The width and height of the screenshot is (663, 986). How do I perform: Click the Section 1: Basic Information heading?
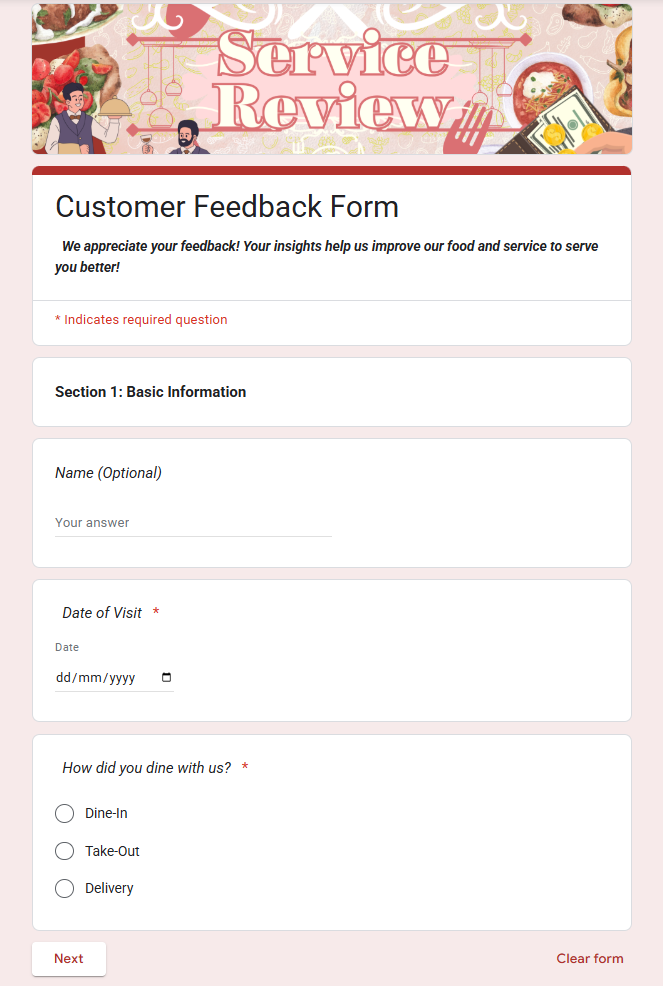[150, 392]
